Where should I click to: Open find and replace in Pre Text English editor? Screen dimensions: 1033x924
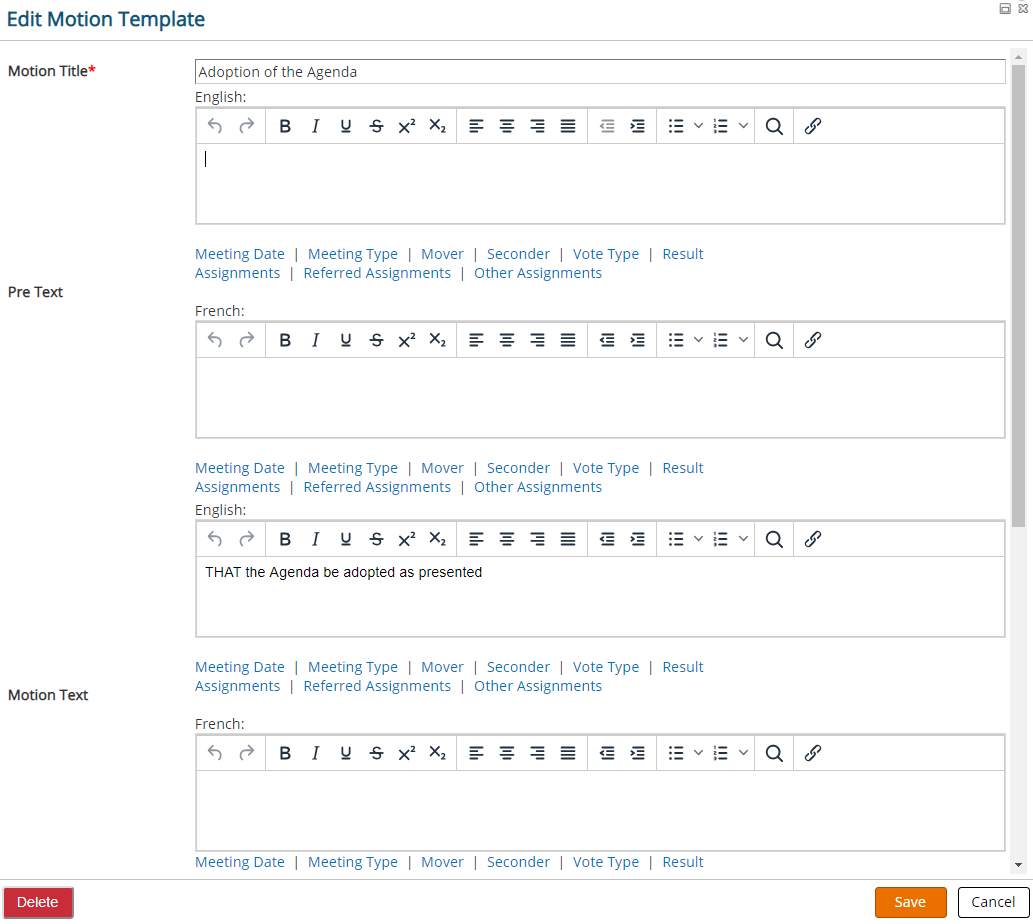point(774,126)
